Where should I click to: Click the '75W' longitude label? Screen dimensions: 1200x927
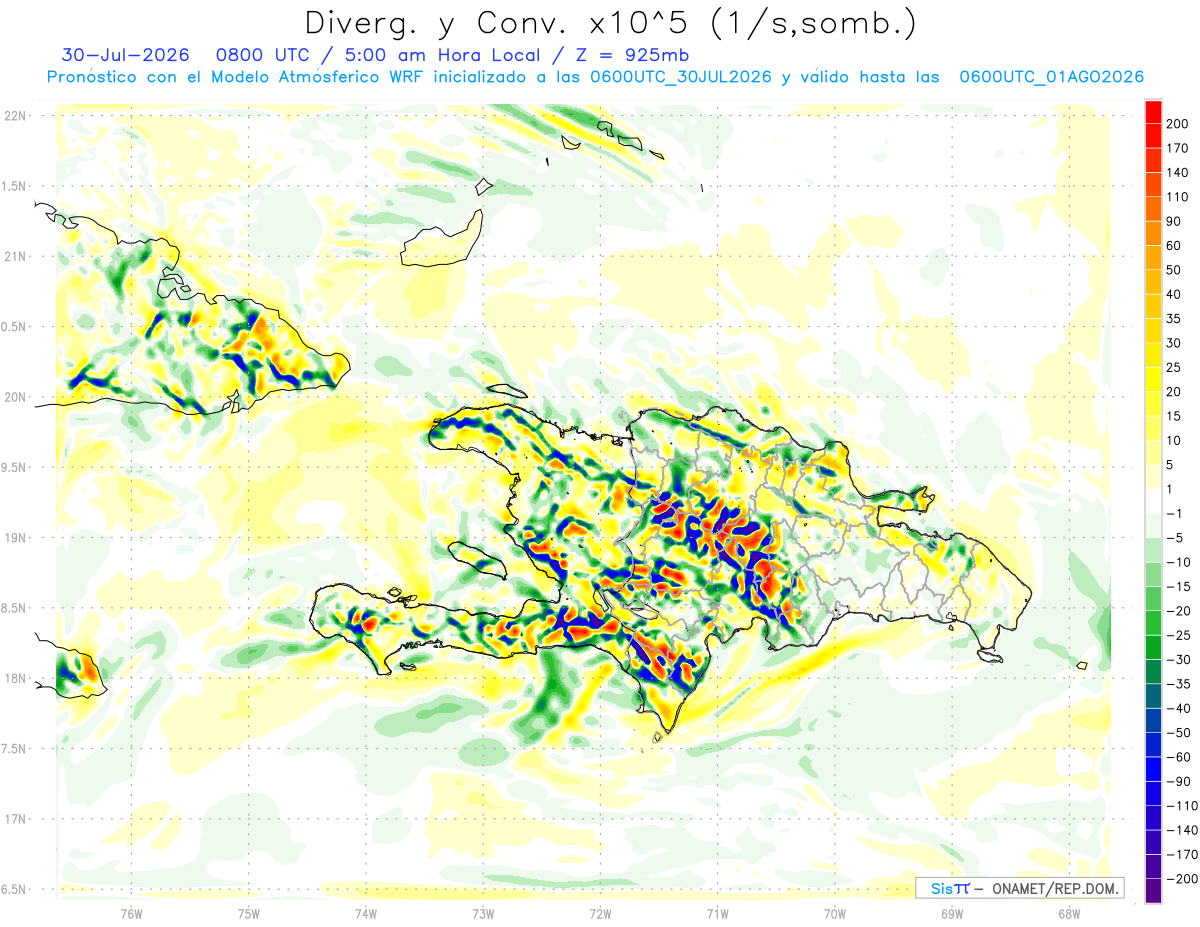pos(248,914)
